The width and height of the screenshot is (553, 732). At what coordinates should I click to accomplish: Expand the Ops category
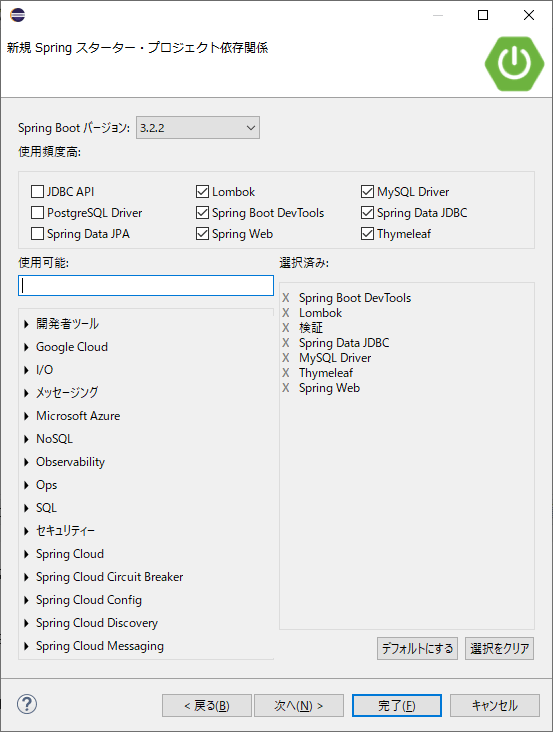(27, 485)
